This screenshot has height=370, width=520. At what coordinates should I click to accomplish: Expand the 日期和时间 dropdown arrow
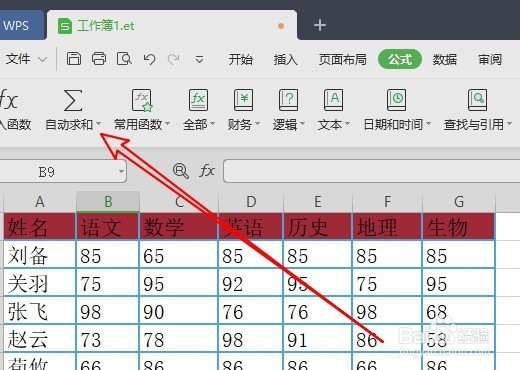[x=429, y=124]
